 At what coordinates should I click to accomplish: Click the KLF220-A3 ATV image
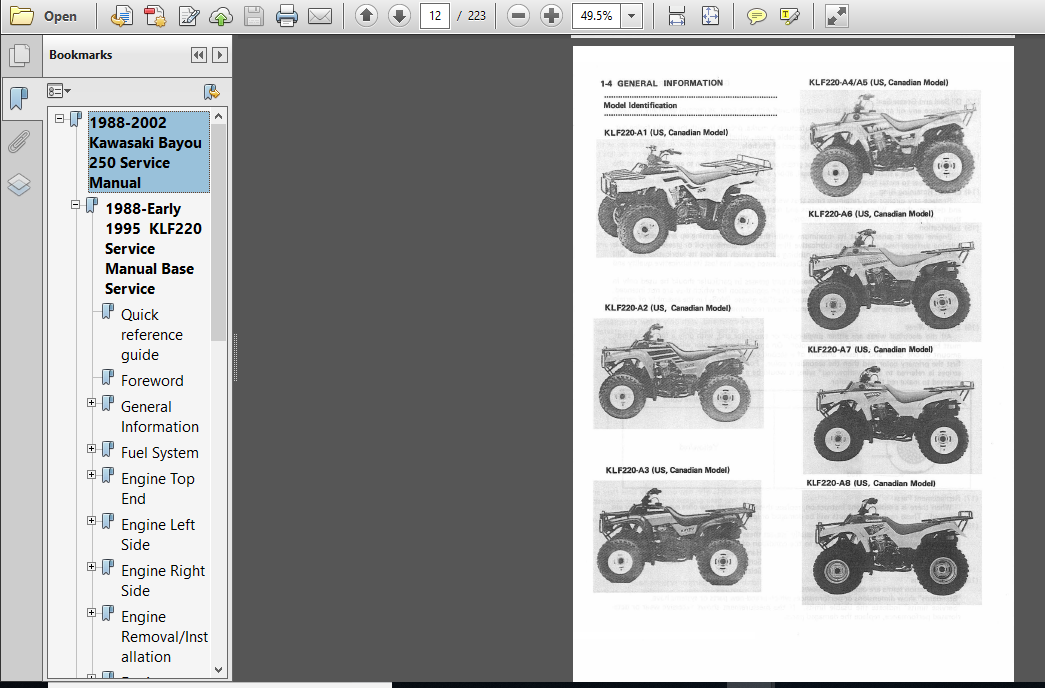(x=677, y=536)
